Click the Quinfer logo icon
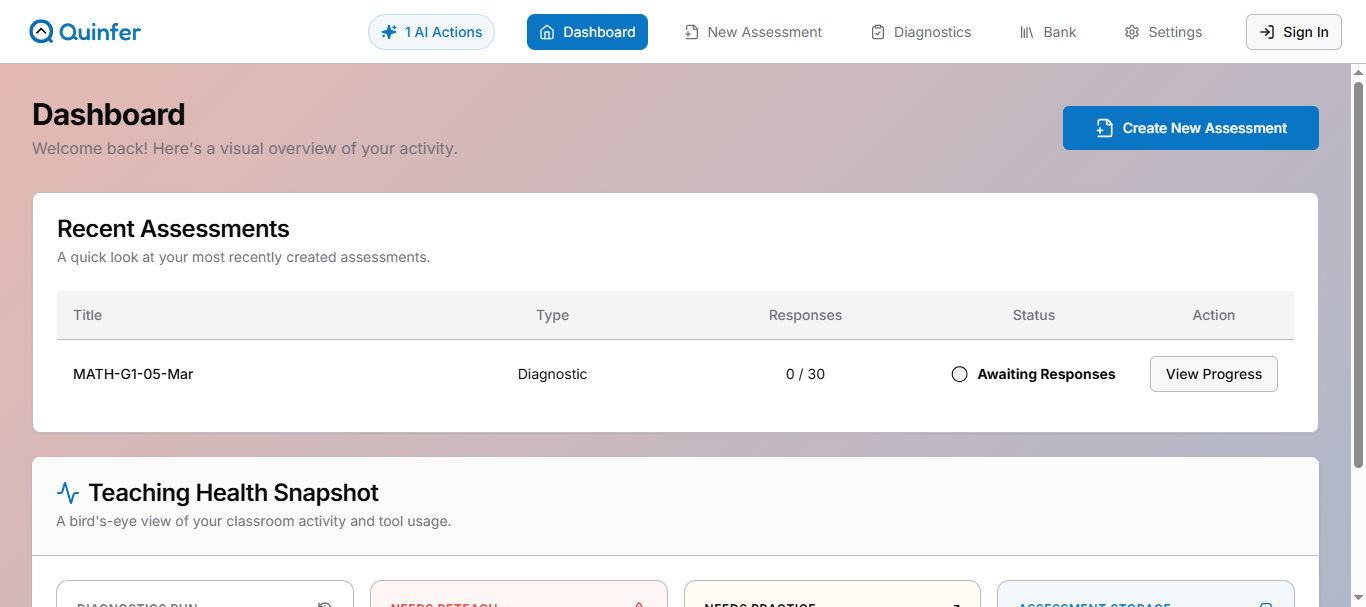The height and width of the screenshot is (607, 1366). (x=41, y=32)
